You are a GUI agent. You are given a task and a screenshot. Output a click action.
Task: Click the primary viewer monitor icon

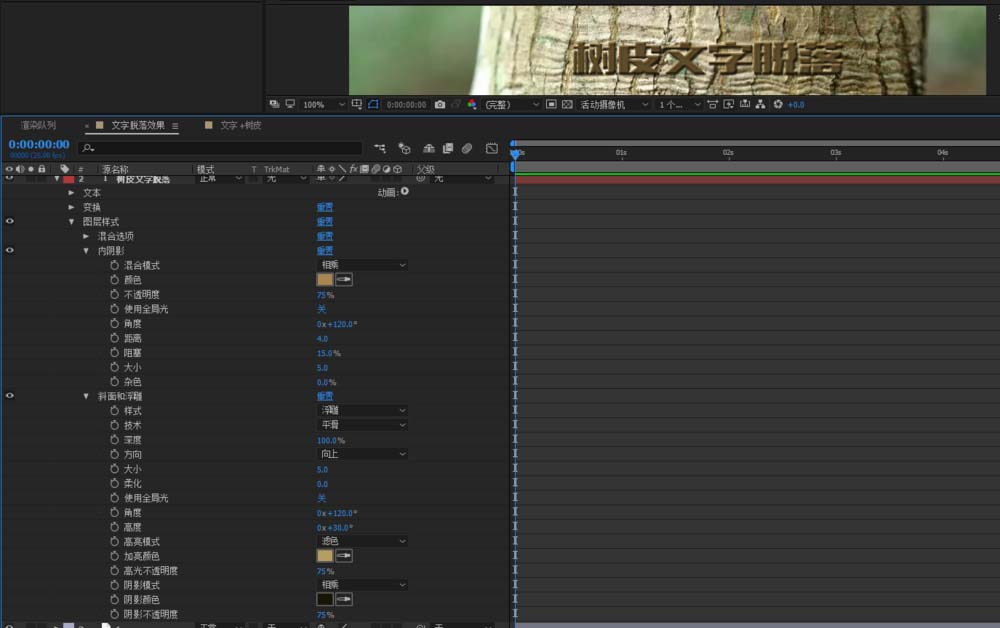tap(290, 104)
